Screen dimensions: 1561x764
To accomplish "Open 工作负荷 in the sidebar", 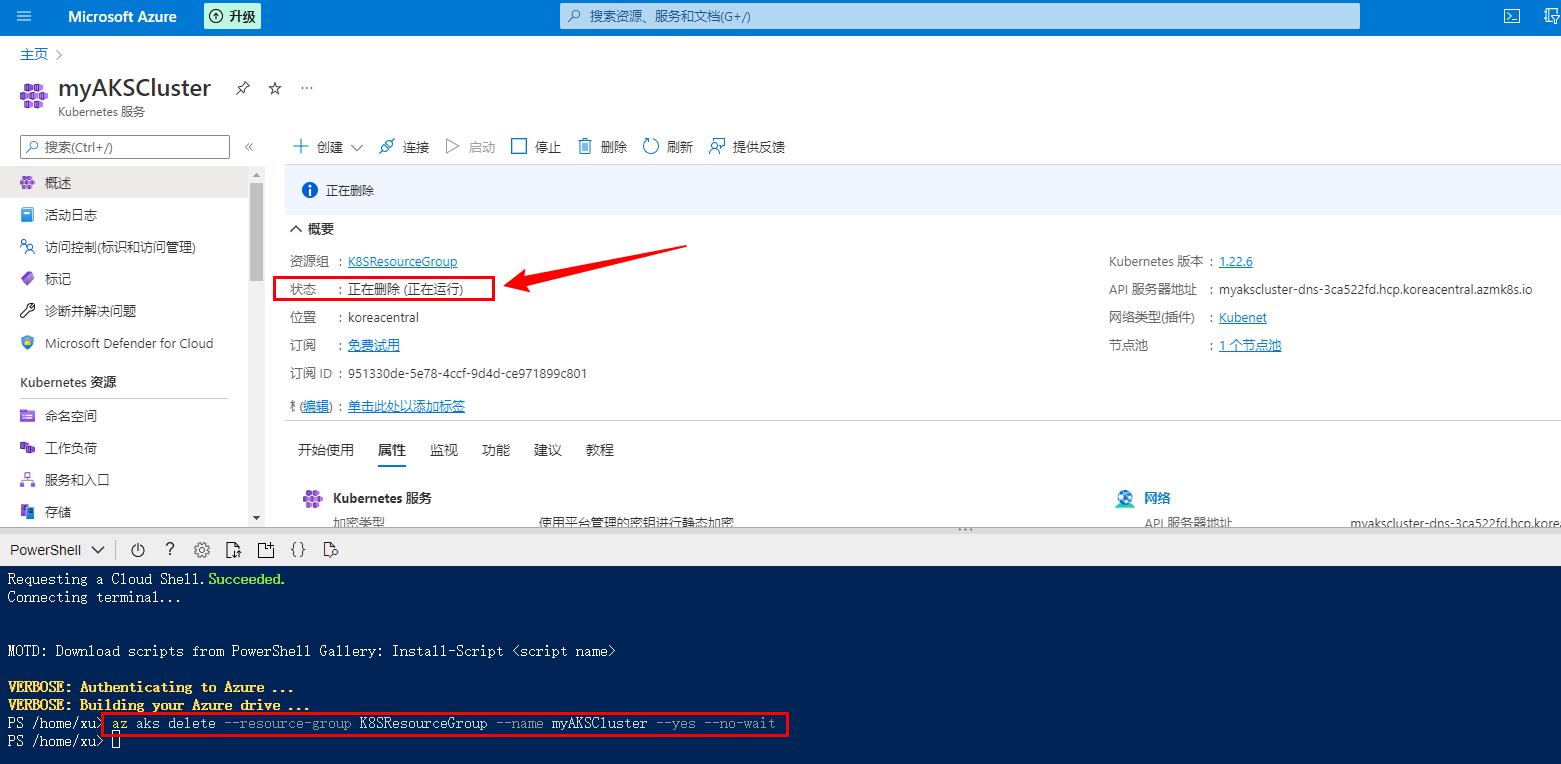I will pyautogui.click(x=124, y=448).
